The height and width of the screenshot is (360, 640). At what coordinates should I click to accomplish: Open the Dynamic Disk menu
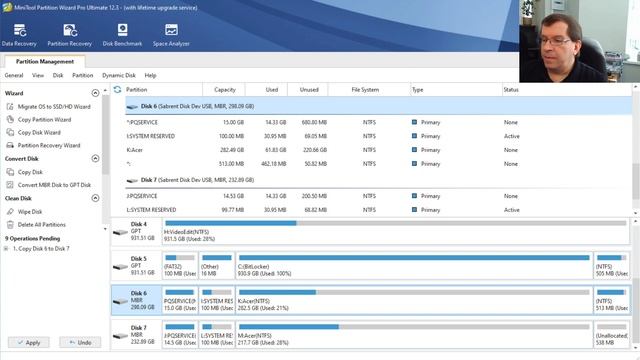[x=119, y=76]
